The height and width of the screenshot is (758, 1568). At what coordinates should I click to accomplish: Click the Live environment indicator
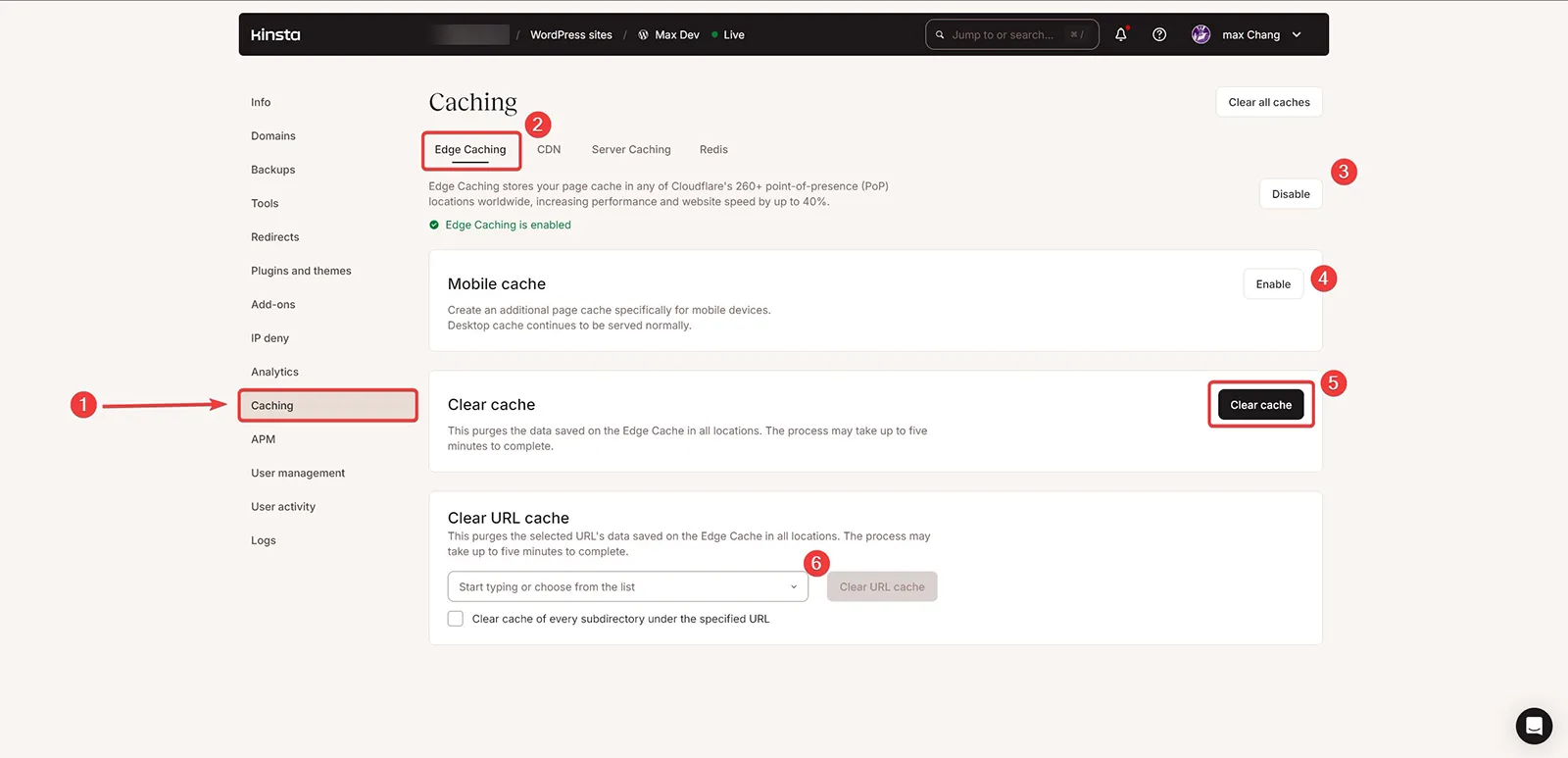coord(728,34)
